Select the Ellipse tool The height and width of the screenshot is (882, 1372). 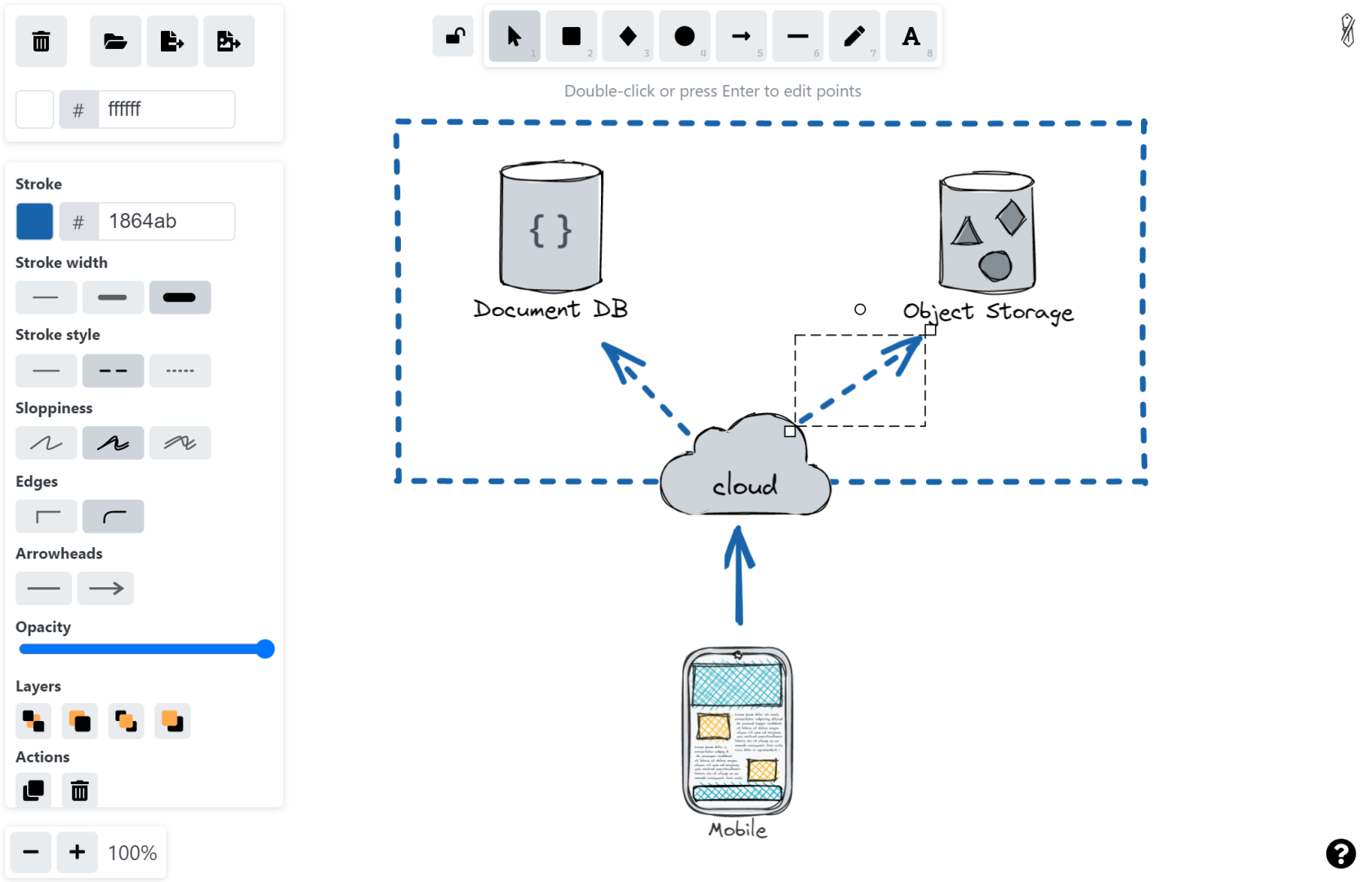click(684, 36)
